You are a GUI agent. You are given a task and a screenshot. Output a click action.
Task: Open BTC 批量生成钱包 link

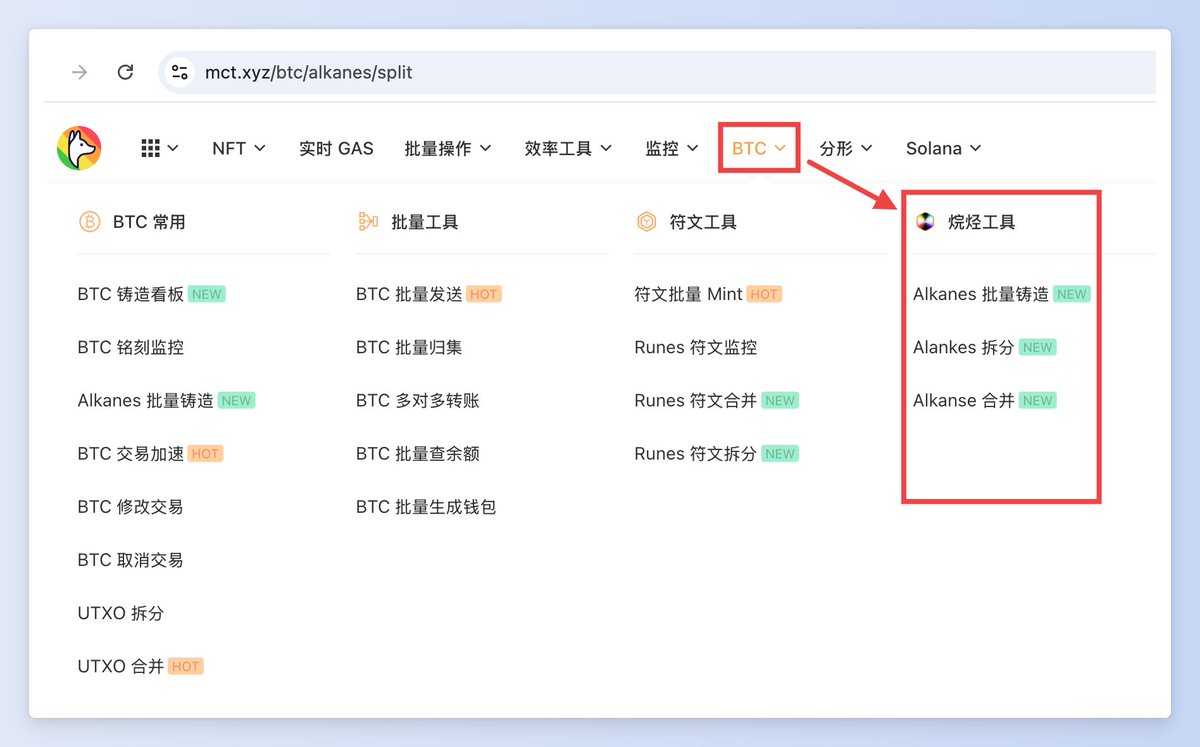[426, 507]
